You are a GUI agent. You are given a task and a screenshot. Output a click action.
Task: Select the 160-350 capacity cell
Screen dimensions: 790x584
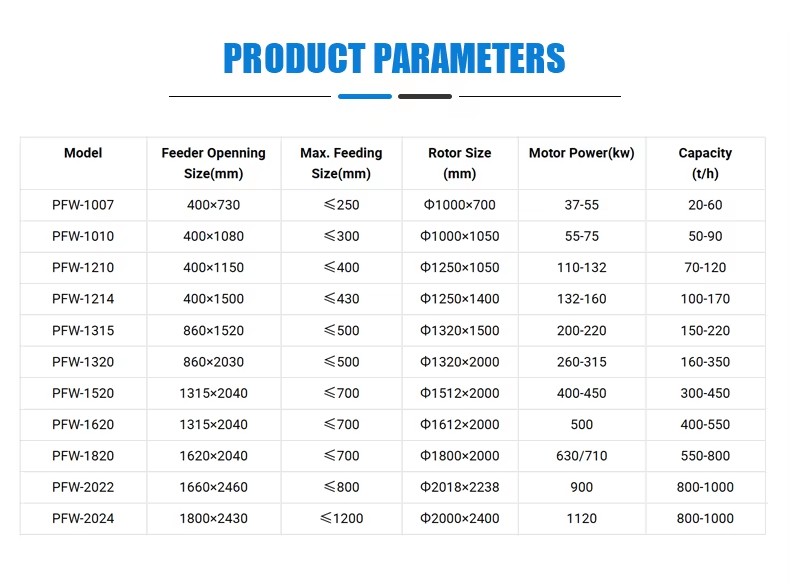click(x=705, y=362)
